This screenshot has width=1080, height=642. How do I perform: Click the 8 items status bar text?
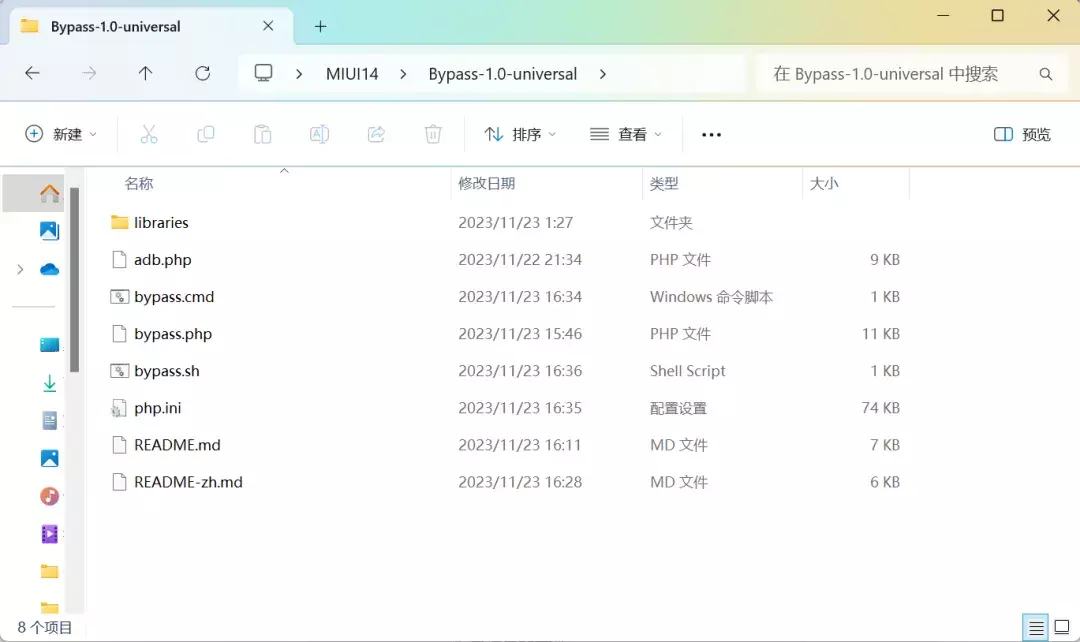45,628
